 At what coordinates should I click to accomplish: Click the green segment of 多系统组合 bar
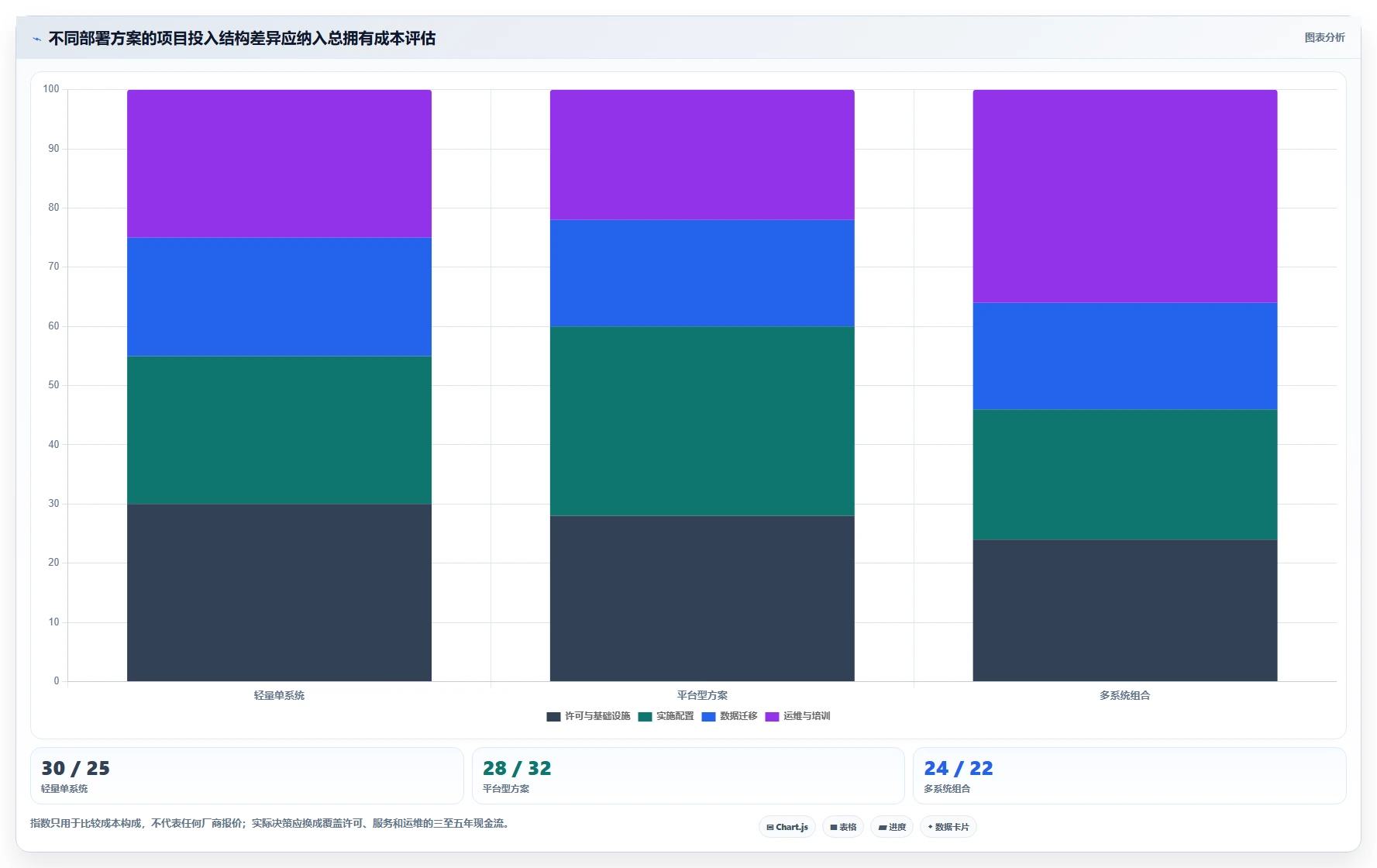tap(1125, 475)
